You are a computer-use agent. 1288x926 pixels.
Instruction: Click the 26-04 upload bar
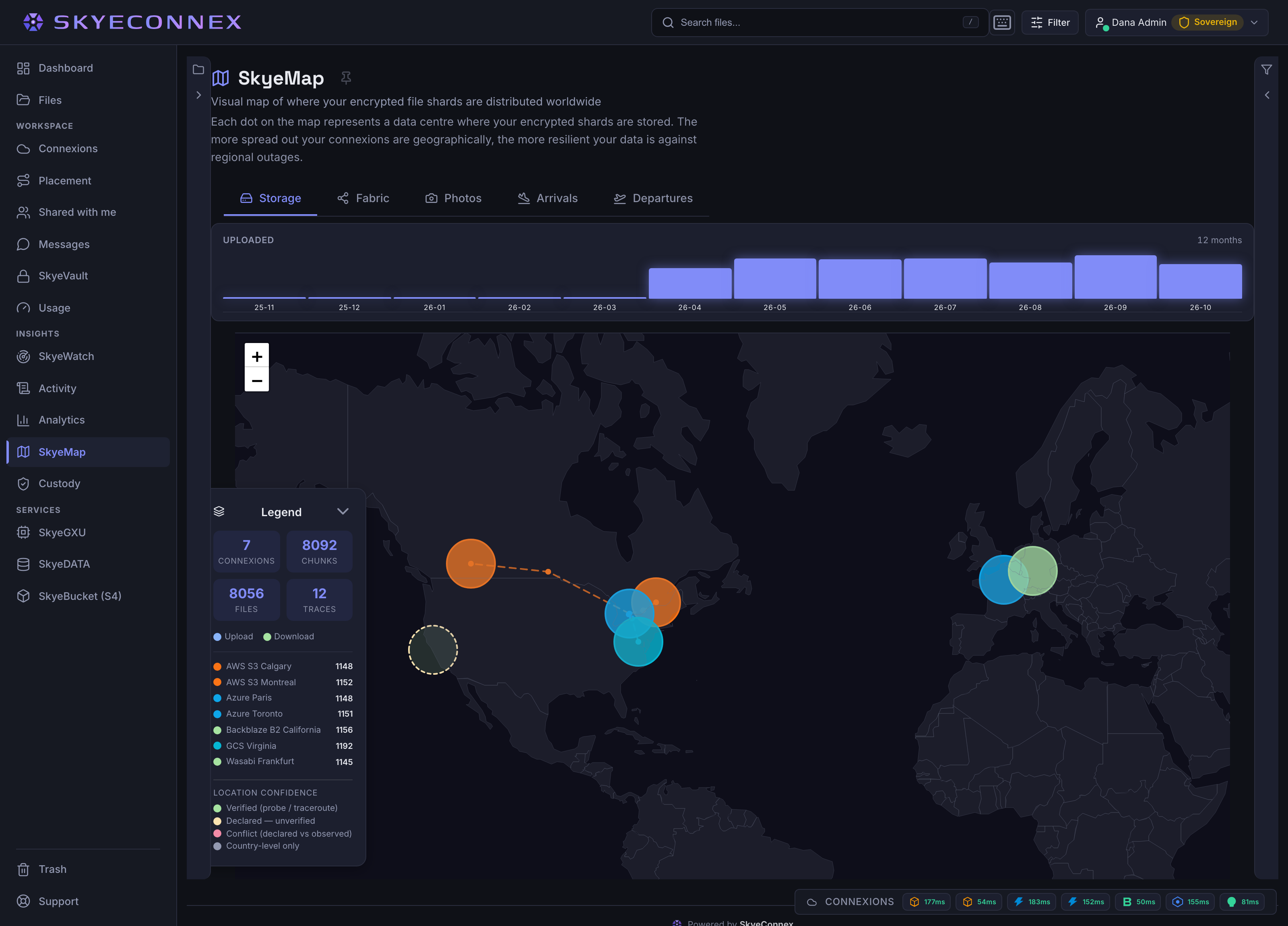pos(690,283)
